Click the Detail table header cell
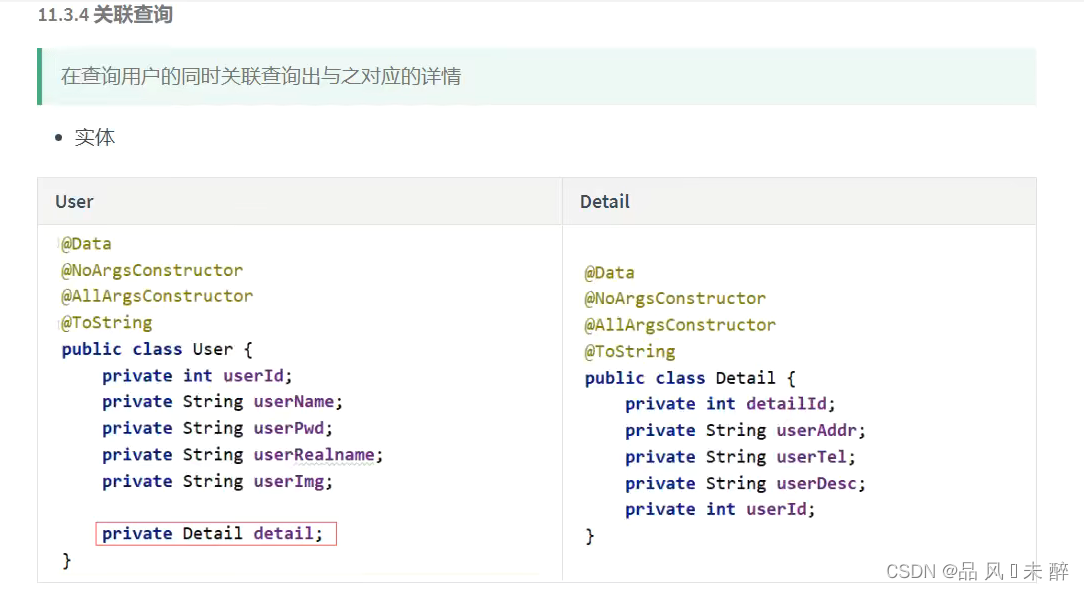This screenshot has width=1084, height=590. coord(799,201)
